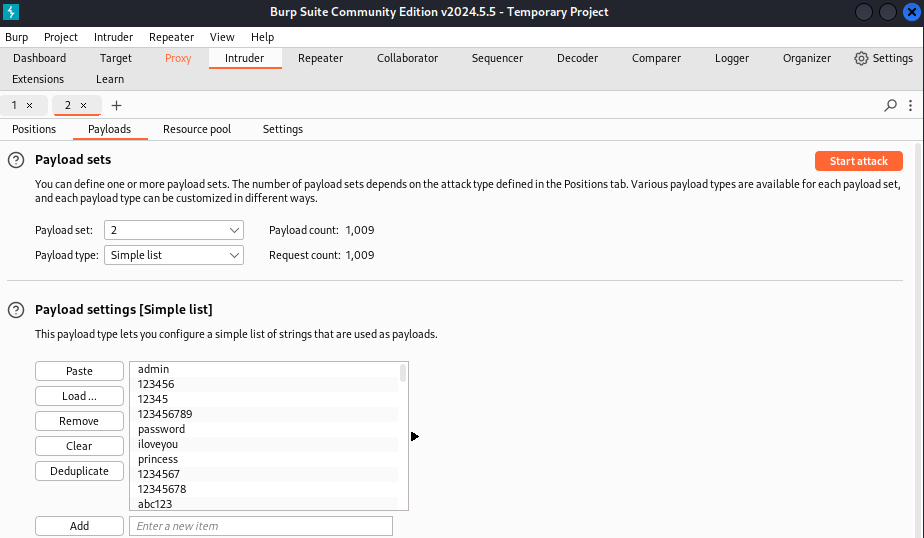Screen dimensions: 924x538
Task: Open the Settings gear icon
Action: [861, 58]
